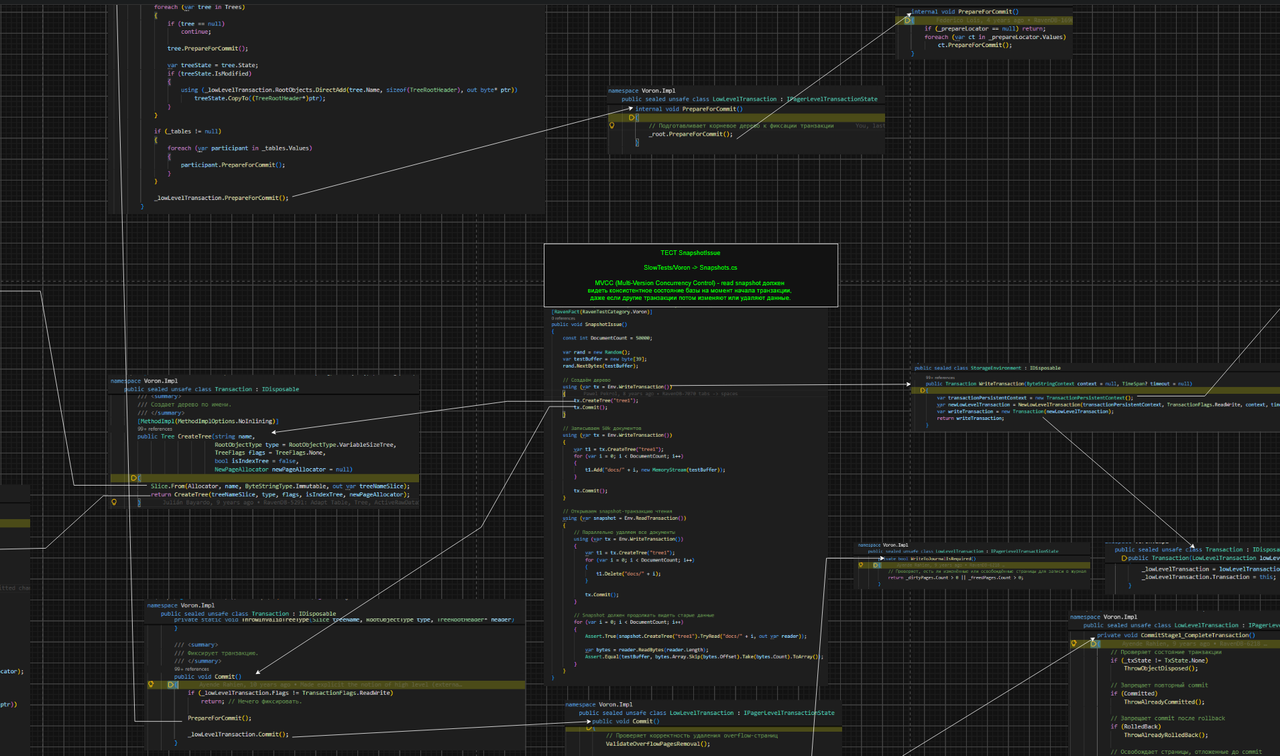Click the '_lowLevelTransaction.Commit();' line
Viewport: 1280px width, 756px height.
[x=238, y=734]
